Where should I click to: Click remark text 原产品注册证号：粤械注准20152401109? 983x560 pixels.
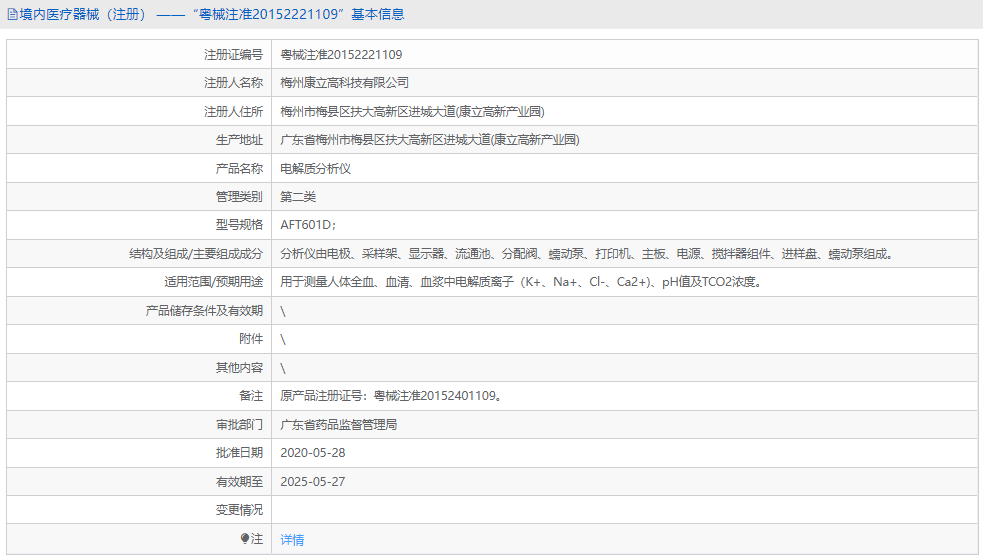click(x=391, y=396)
